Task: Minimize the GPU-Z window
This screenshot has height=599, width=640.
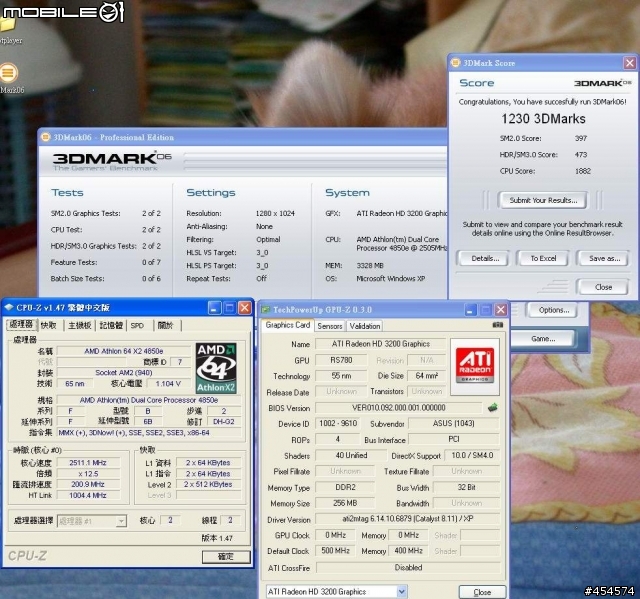Action: (471, 310)
